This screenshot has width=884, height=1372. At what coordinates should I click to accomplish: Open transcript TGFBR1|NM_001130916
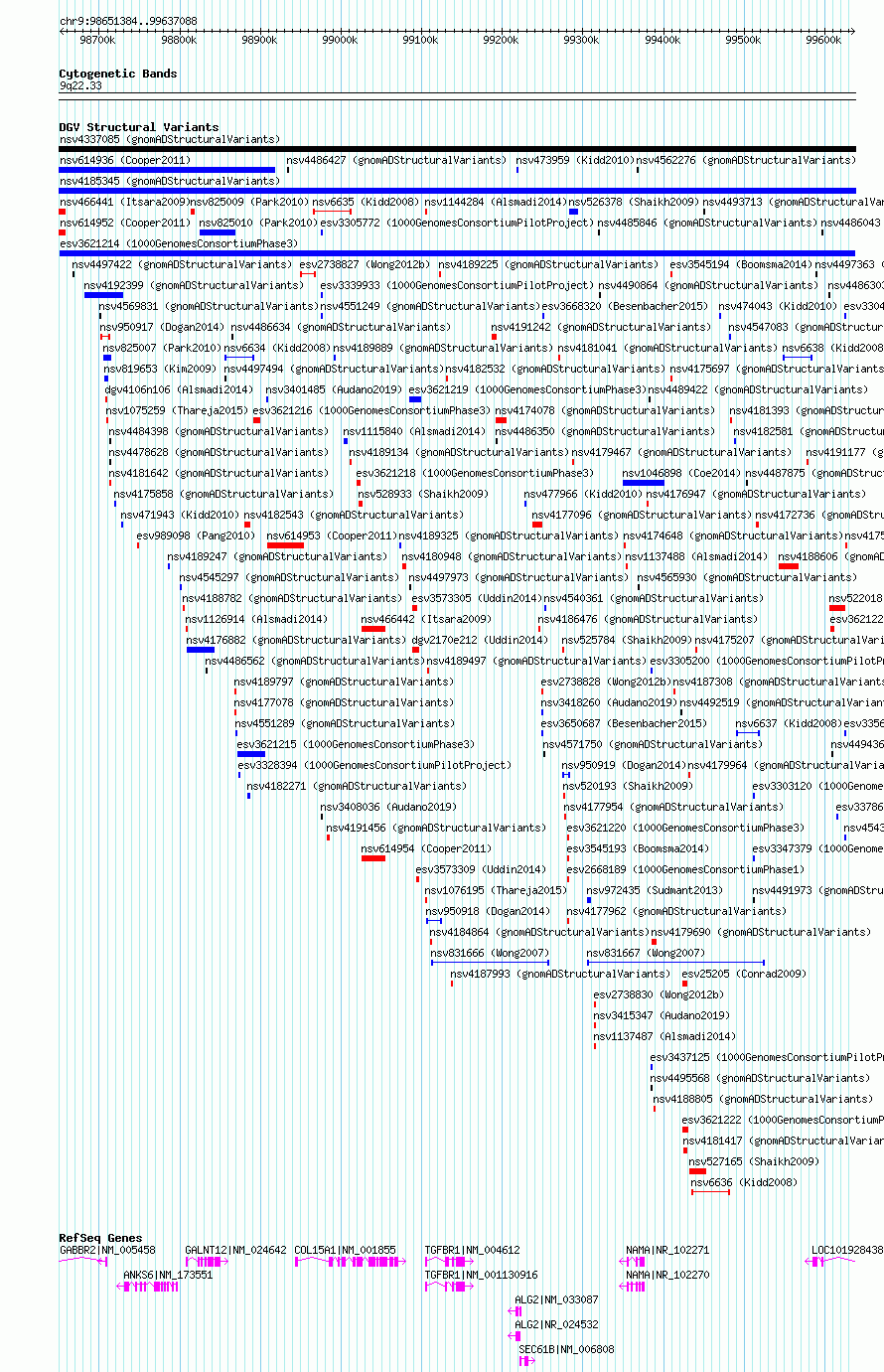pos(481,1275)
